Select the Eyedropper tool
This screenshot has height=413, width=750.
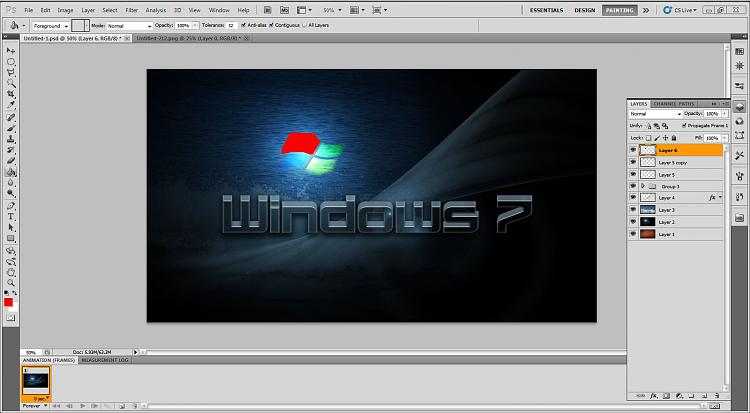pyautogui.click(x=11, y=105)
